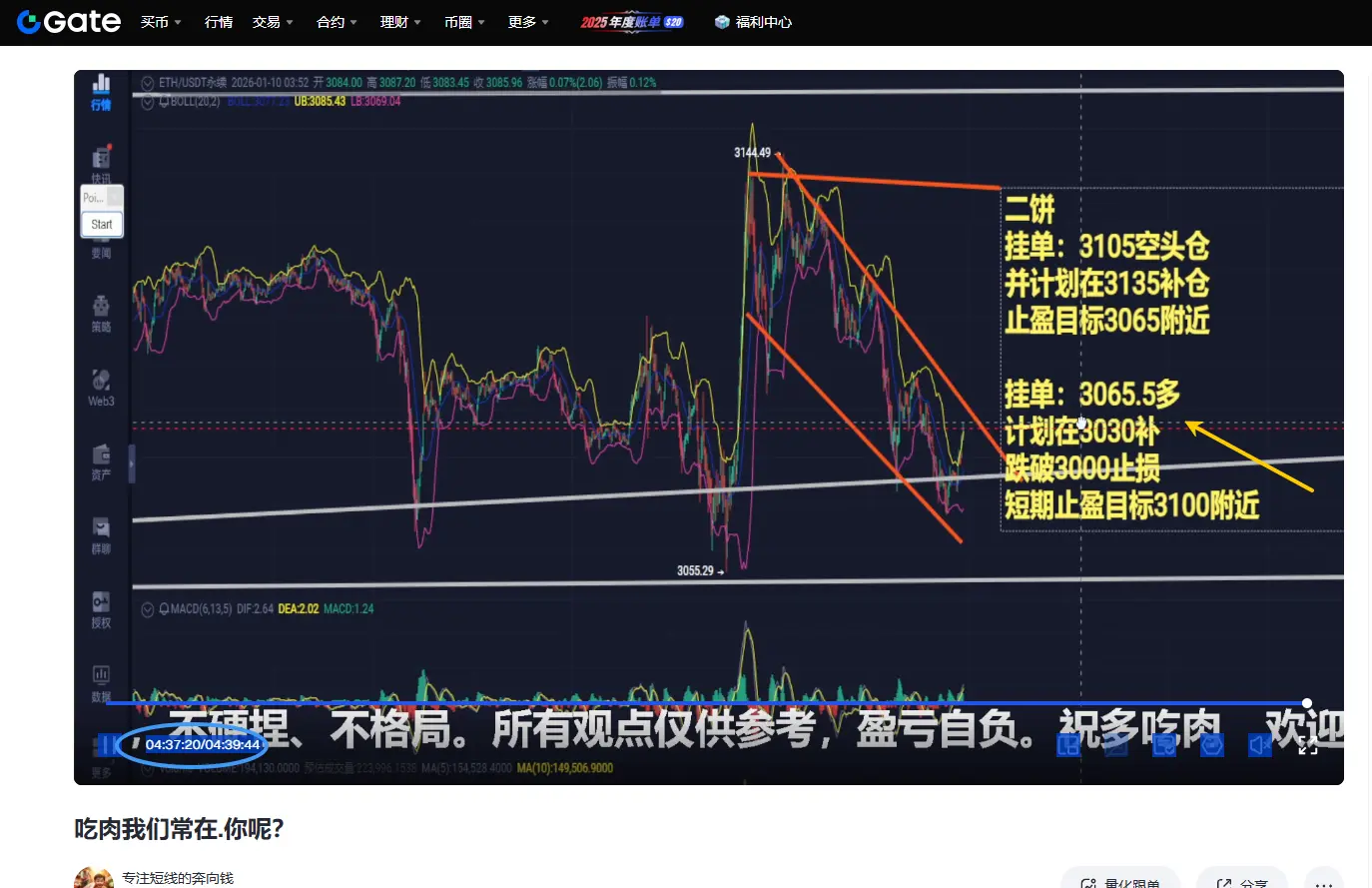Click the 福利中心 gift box icon
1372x888 pixels.
click(x=722, y=22)
